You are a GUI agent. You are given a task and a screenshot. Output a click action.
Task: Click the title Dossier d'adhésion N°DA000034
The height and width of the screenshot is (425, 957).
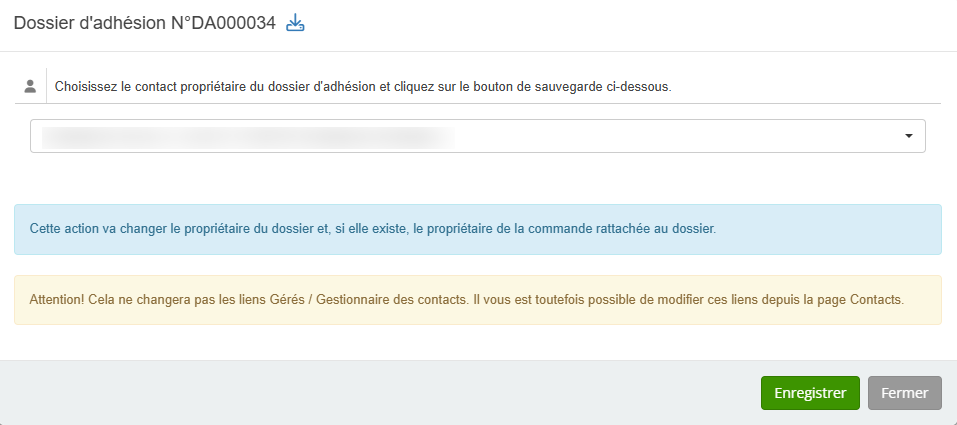tap(144, 24)
